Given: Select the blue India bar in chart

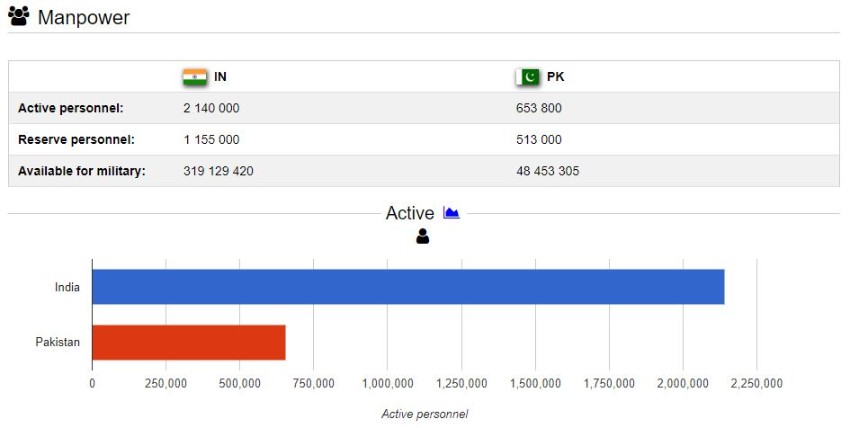Looking at the screenshot, I should pyautogui.click(x=407, y=287).
